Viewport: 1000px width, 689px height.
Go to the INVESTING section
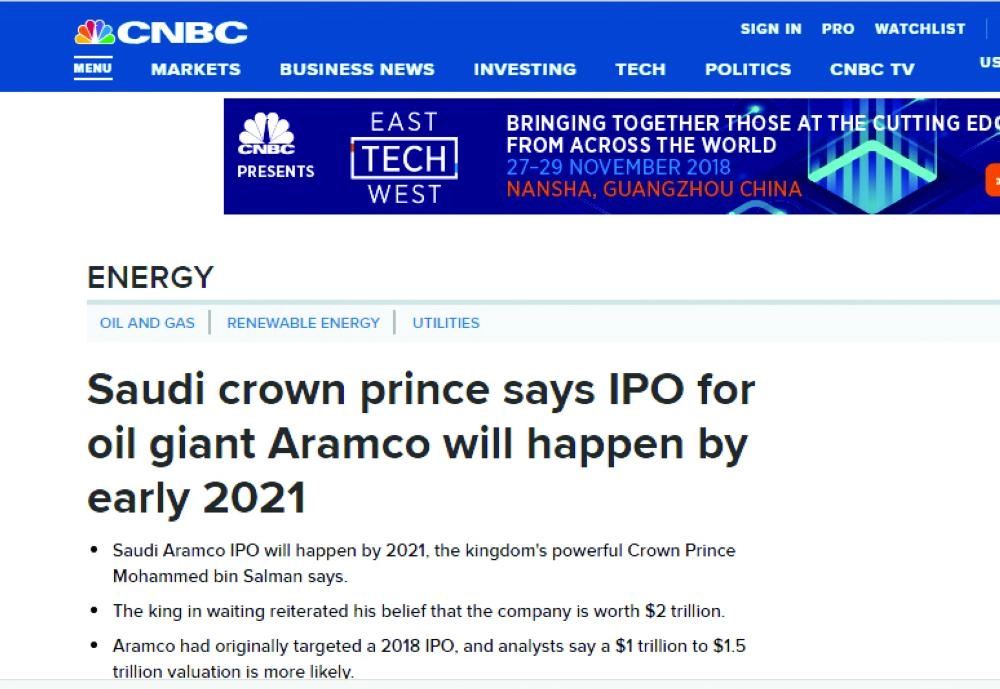[524, 69]
